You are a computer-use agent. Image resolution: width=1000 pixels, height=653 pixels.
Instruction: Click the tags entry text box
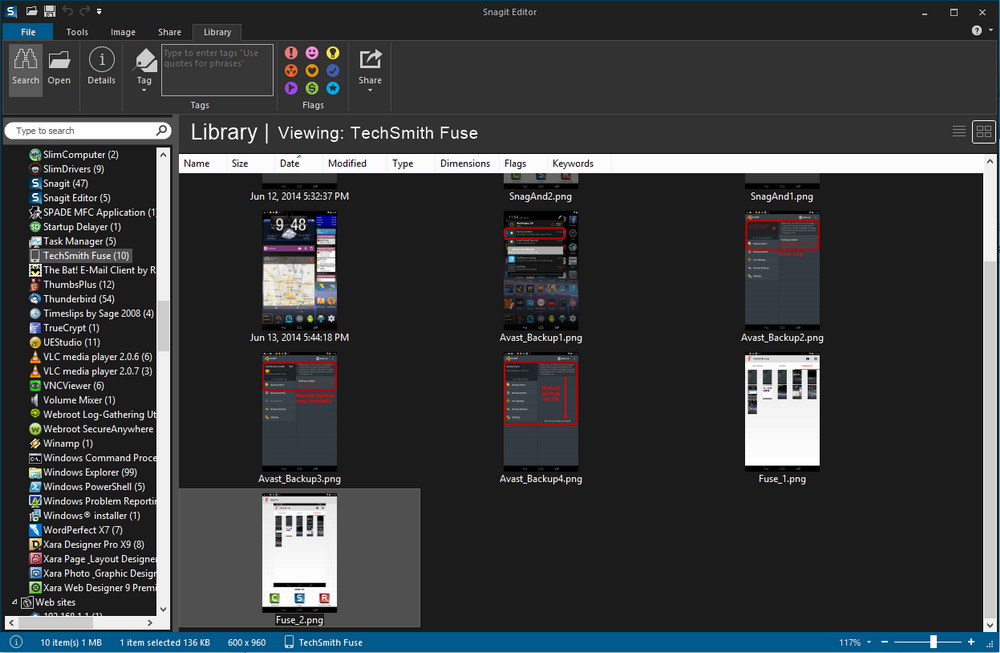[x=217, y=70]
